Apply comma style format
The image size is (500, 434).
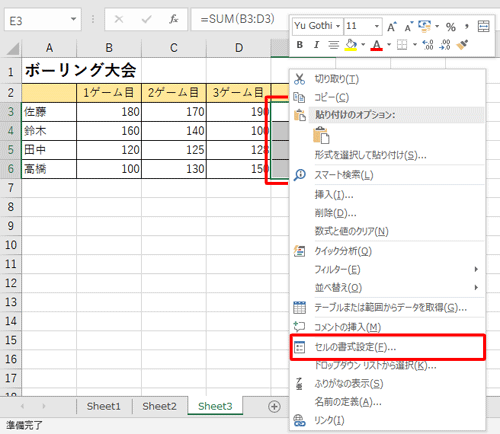(x=467, y=26)
